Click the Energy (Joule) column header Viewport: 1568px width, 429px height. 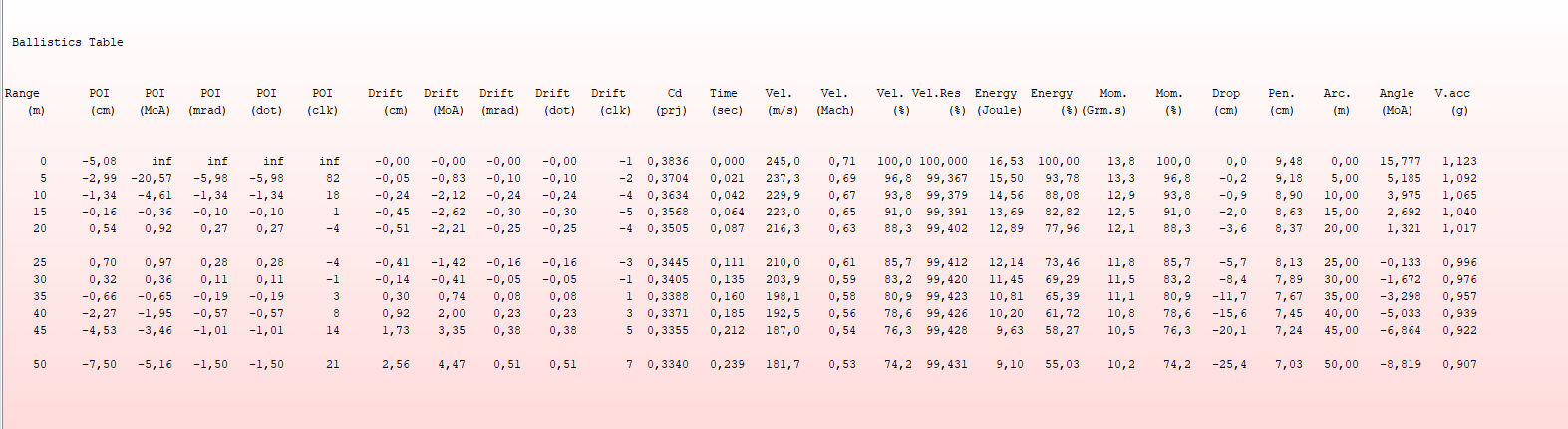pos(997,101)
